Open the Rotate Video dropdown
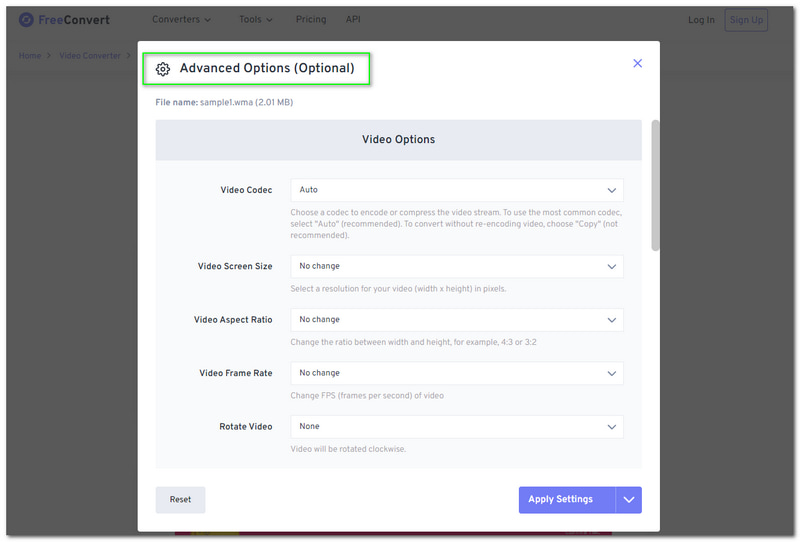This screenshot has width=800, height=542. (x=456, y=426)
